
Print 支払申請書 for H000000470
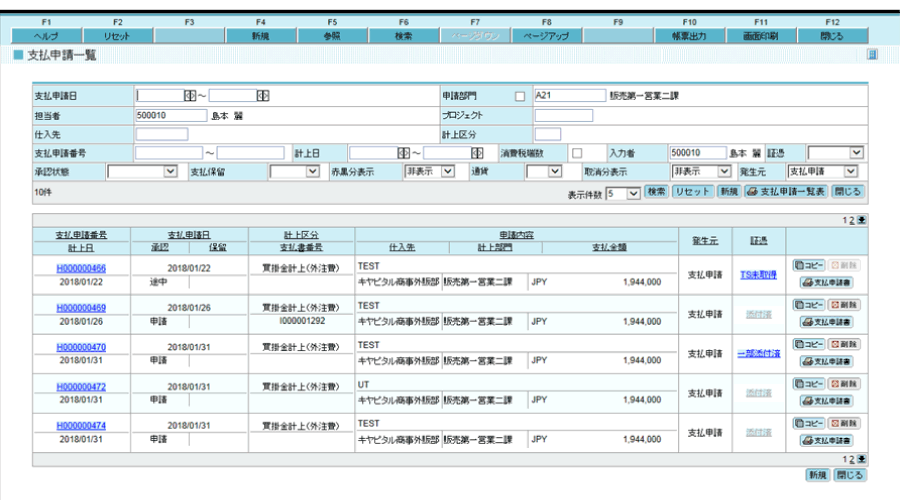(827, 362)
